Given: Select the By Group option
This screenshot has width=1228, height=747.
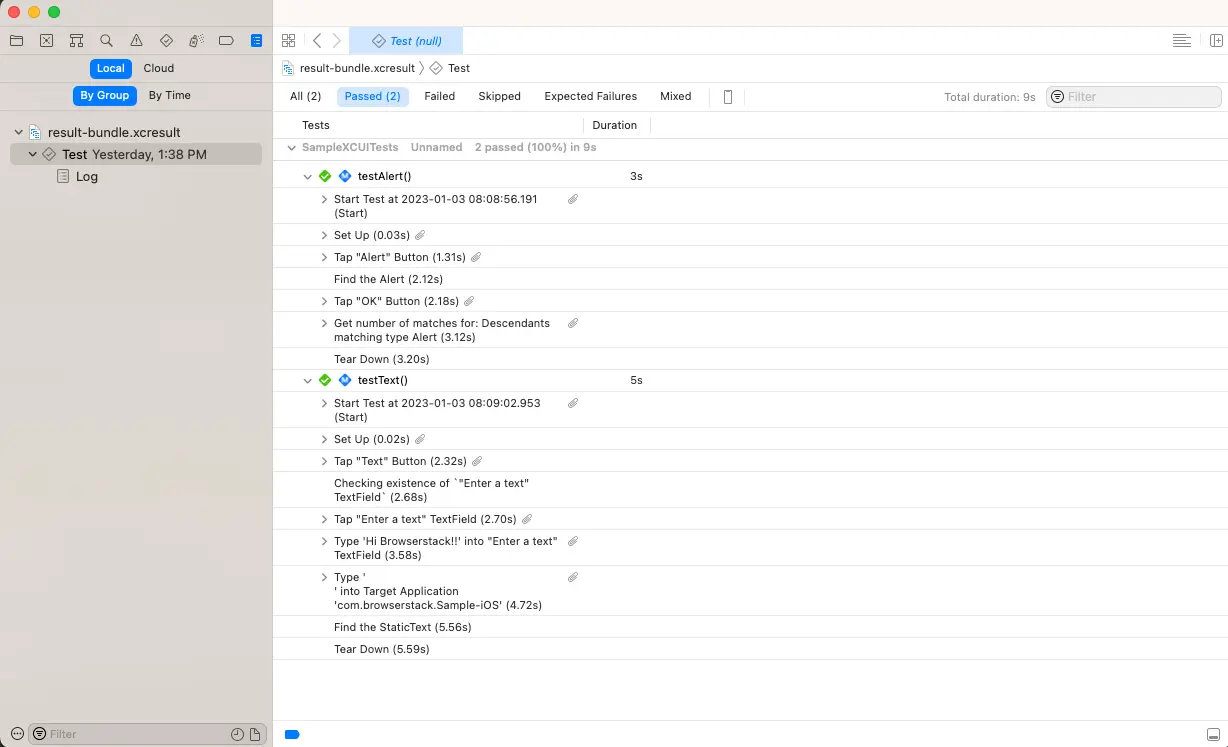Looking at the screenshot, I should tap(104, 95).
